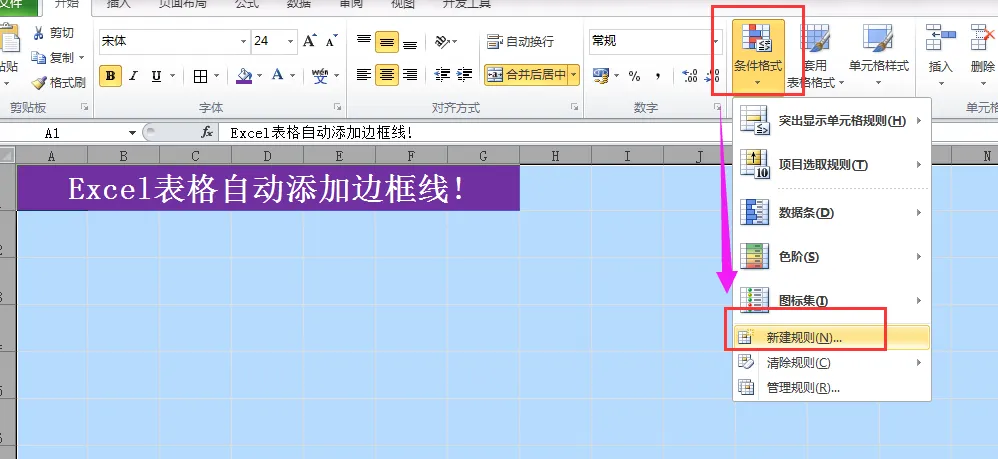Open Top/Bottom Rules (项目选取规则) submenu
Viewport: 998px width, 459px height.
[x=832, y=165]
